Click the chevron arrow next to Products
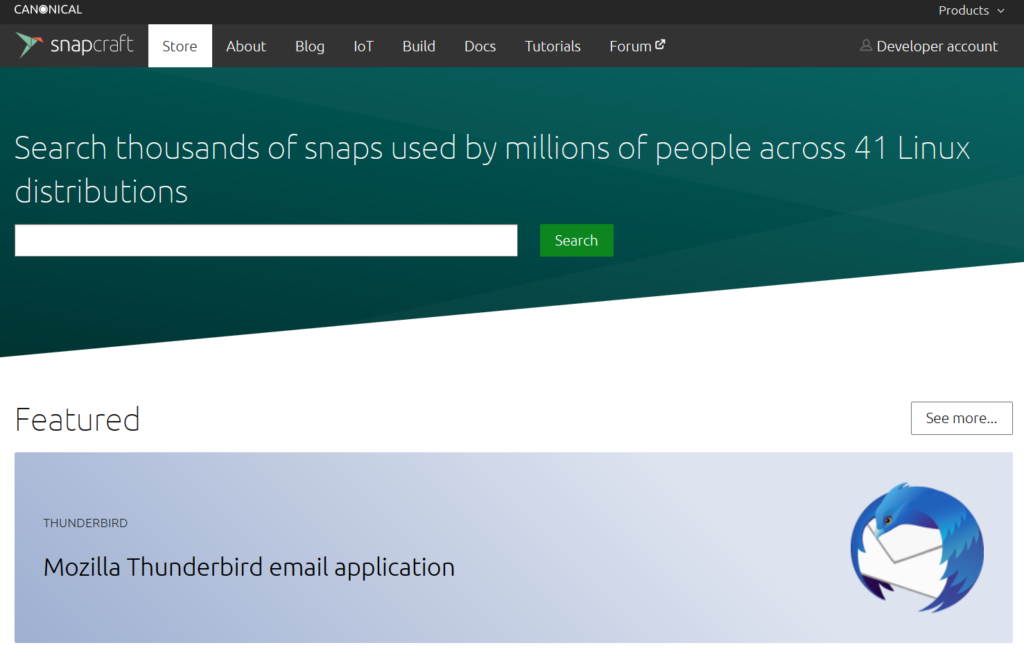Image resolution: width=1024 pixels, height=668 pixels. click(x=1001, y=11)
